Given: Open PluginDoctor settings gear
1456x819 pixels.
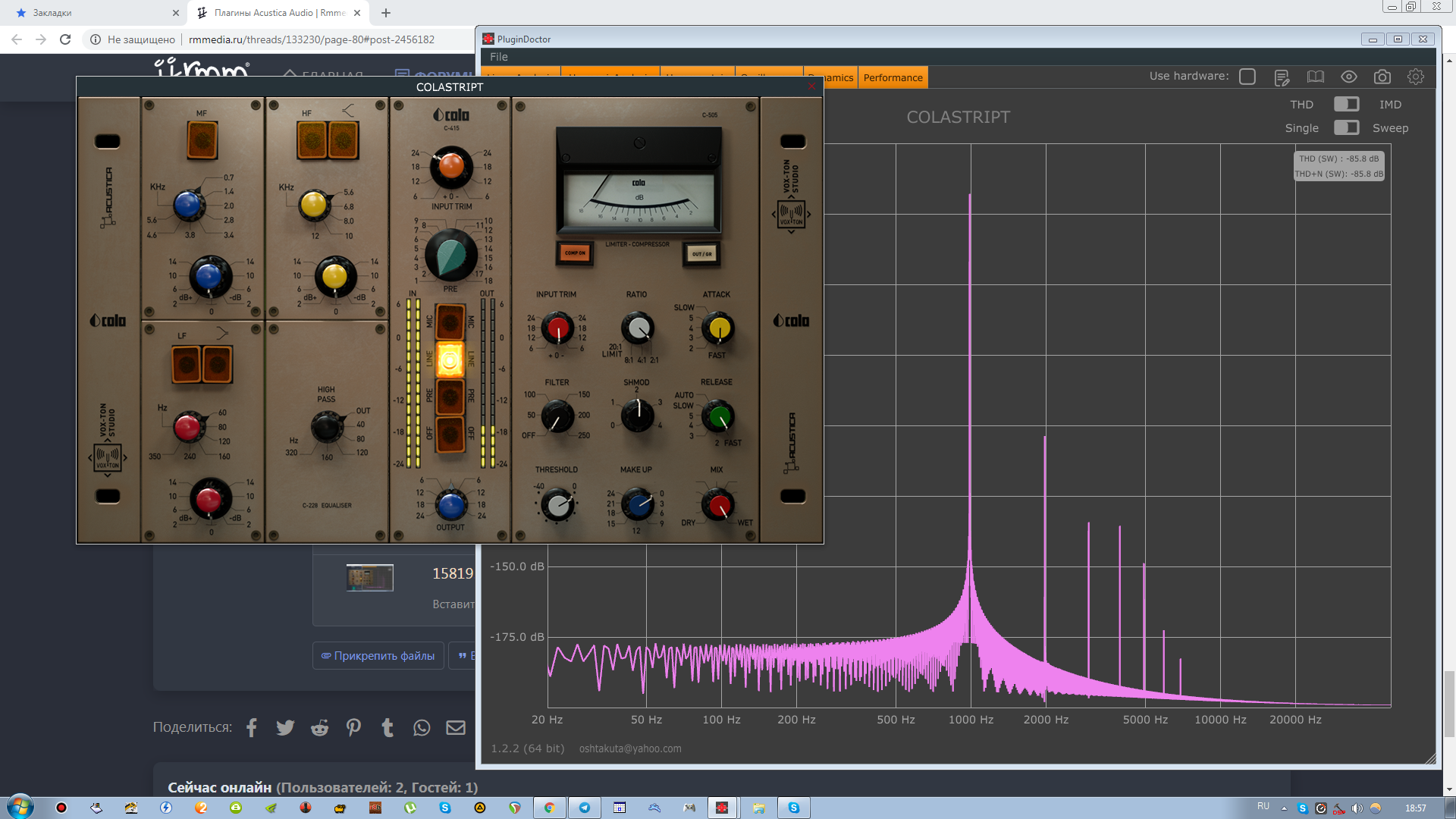Looking at the screenshot, I should coord(1416,77).
